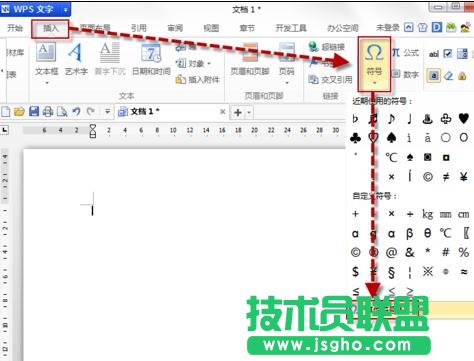Viewport: 474px width, 361px height.
Task: Open the WPS 文字 application menu arrow
Action: 65,10
